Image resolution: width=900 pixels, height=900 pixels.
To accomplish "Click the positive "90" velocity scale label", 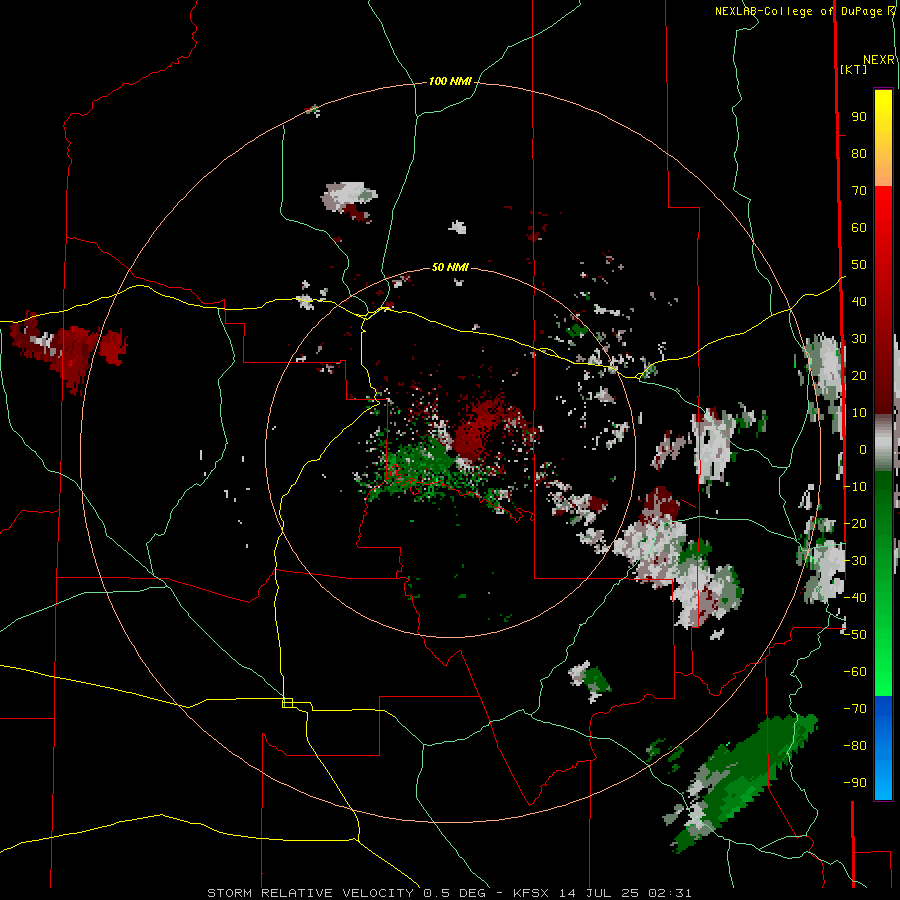I will [859, 117].
